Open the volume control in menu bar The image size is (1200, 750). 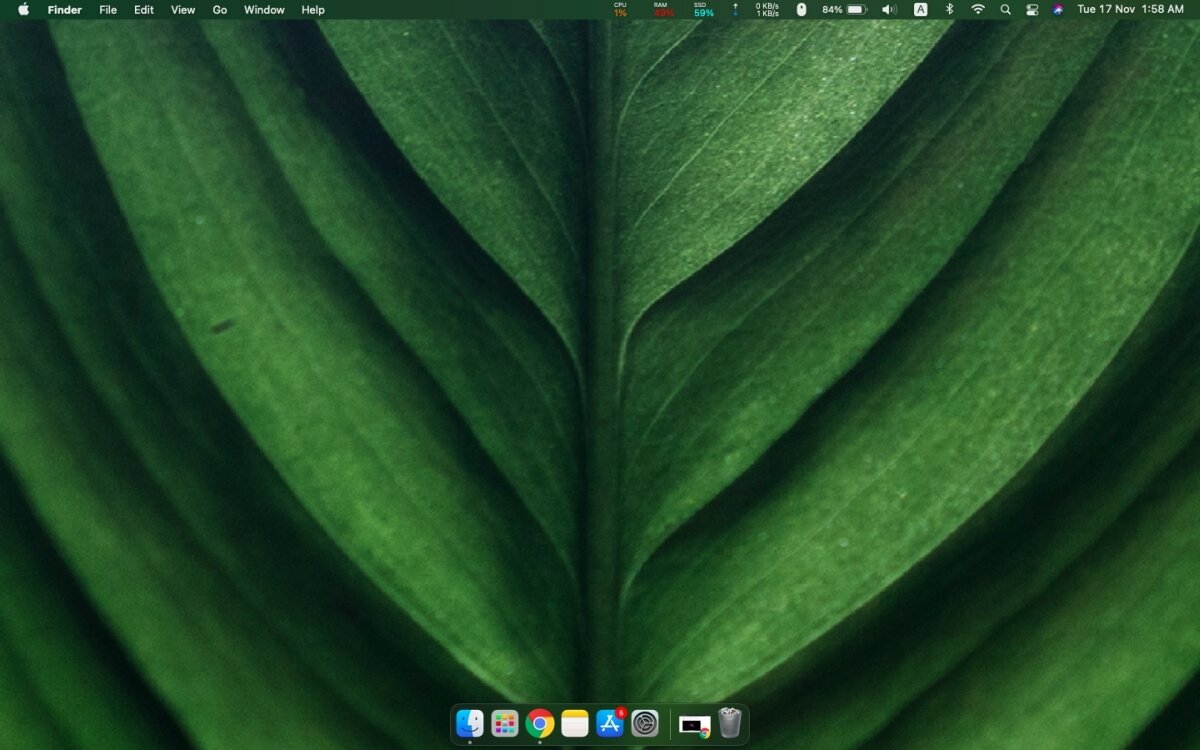[888, 9]
